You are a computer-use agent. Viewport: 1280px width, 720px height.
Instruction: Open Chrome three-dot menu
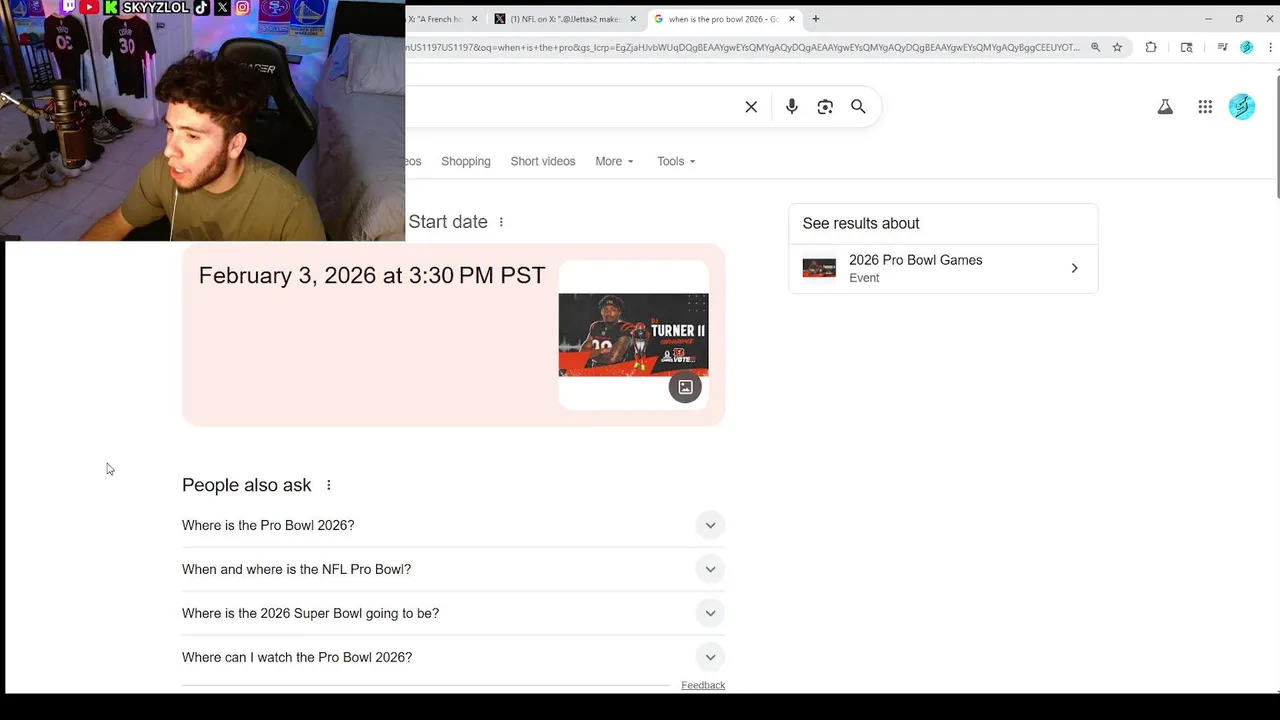pyautogui.click(x=1268, y=47)
